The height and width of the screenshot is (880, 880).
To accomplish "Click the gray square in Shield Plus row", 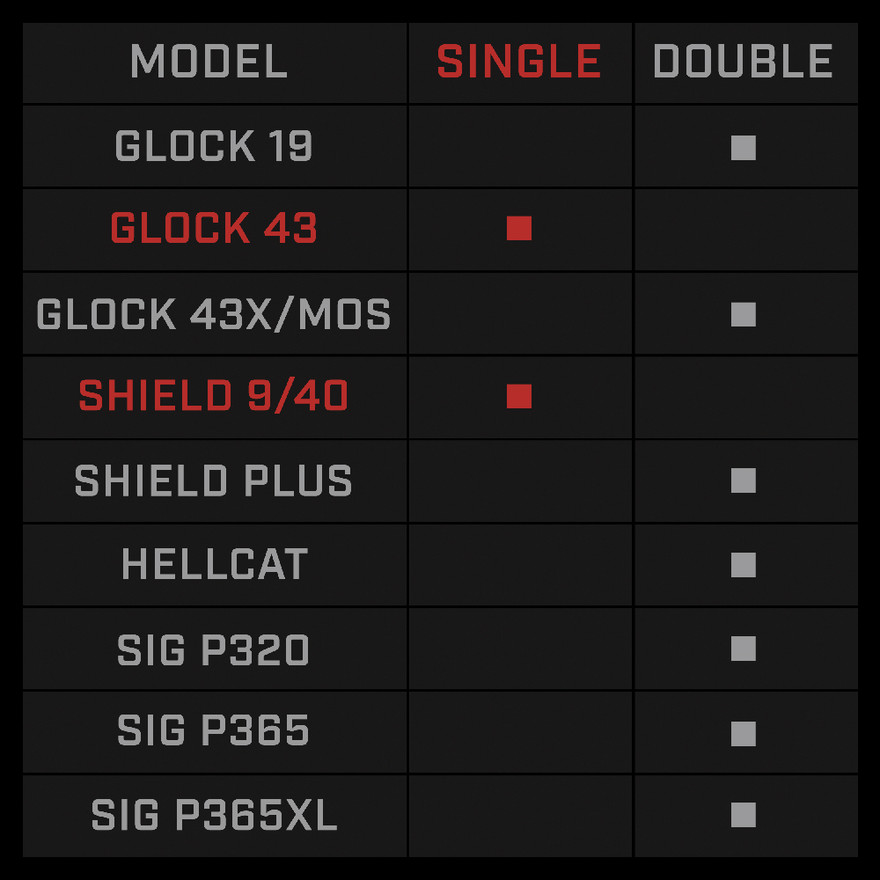I will point(743,481).
